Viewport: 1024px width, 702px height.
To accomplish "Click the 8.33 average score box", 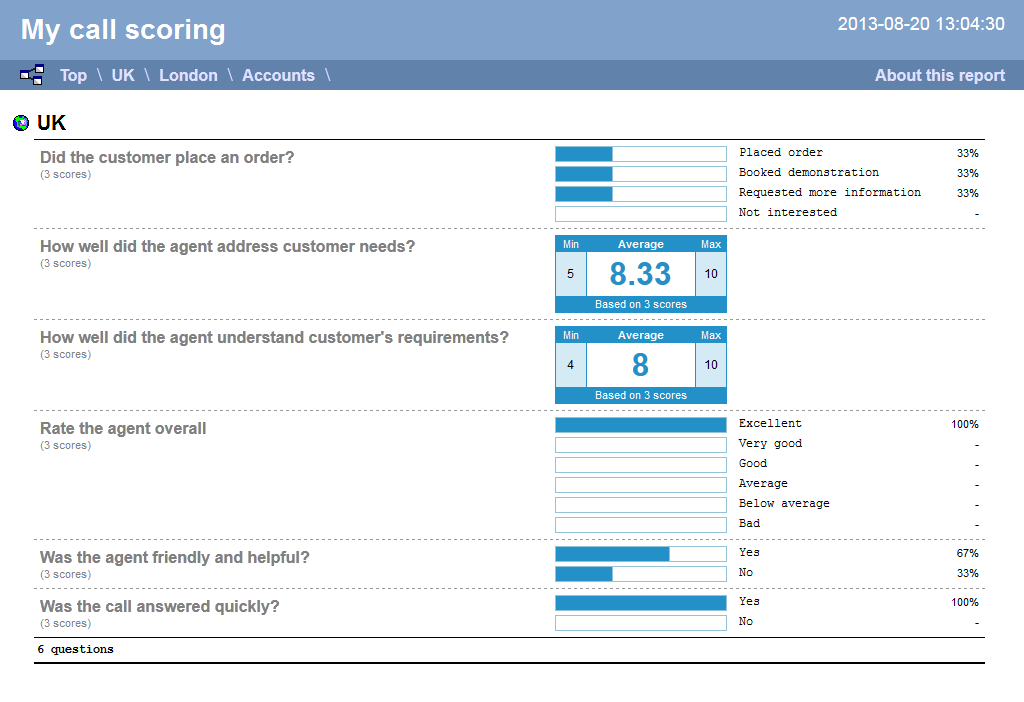I will 640,273.
